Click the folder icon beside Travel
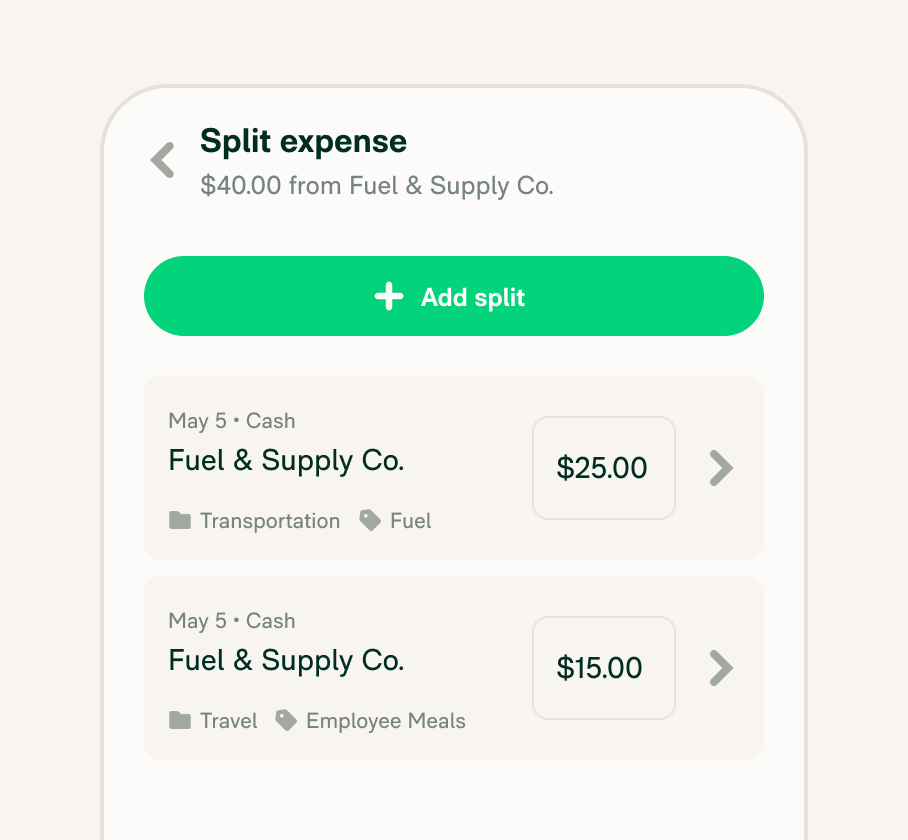The height and width of the screenshot is (840, 908). (x=180, y=721)
